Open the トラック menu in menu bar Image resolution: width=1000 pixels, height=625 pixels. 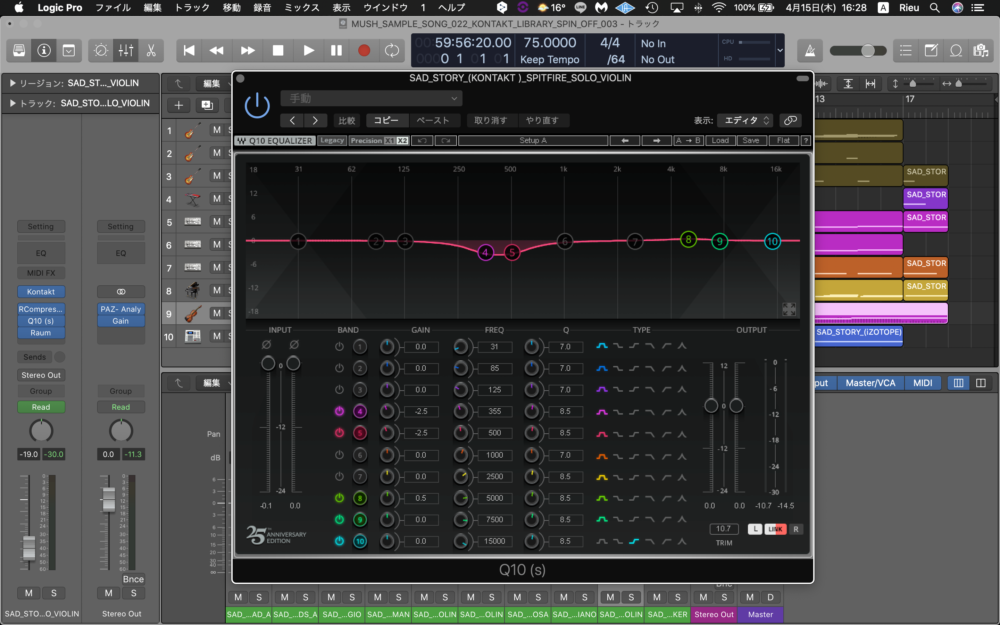[192, 7]
